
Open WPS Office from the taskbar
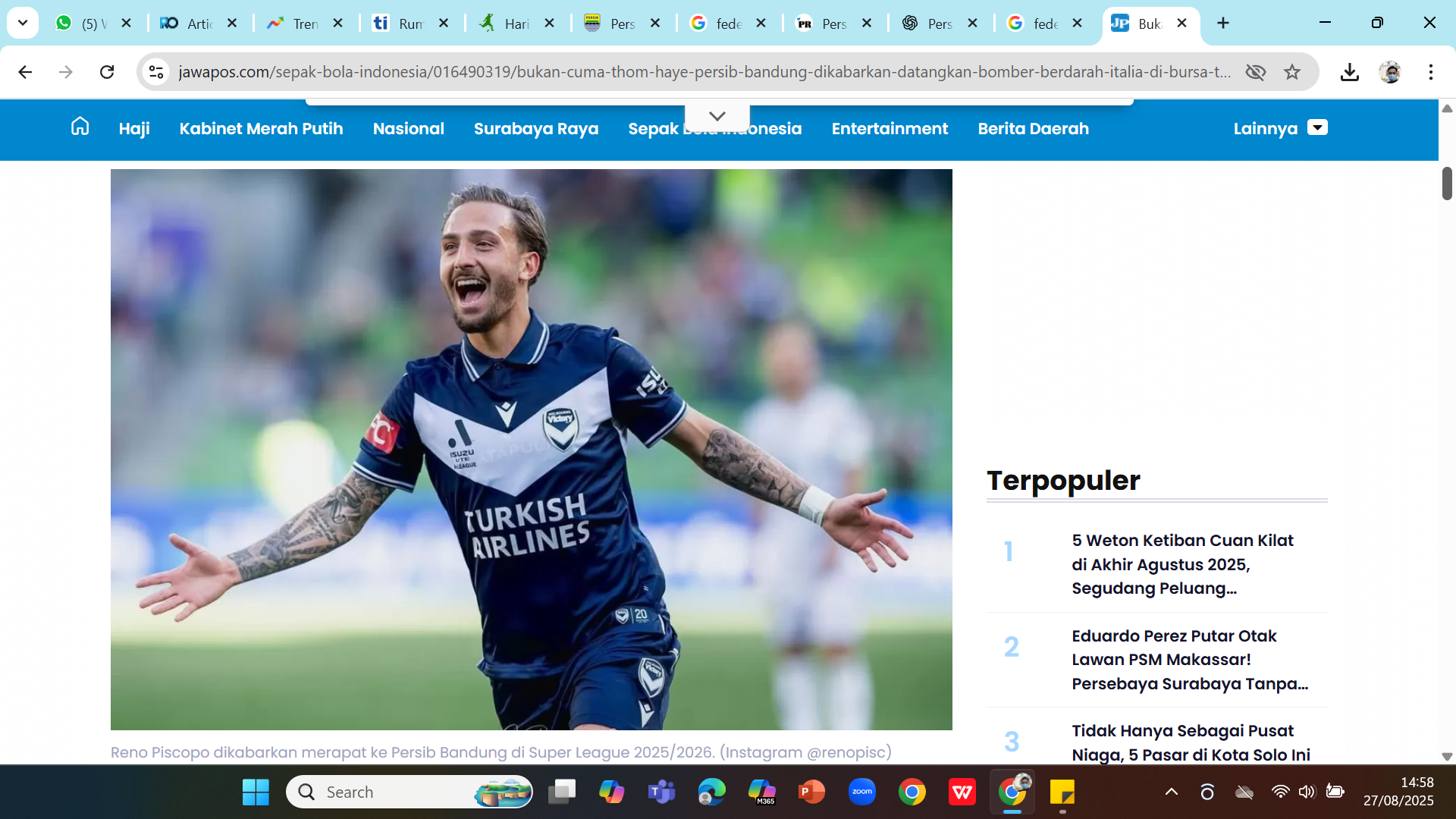[962, 792]
